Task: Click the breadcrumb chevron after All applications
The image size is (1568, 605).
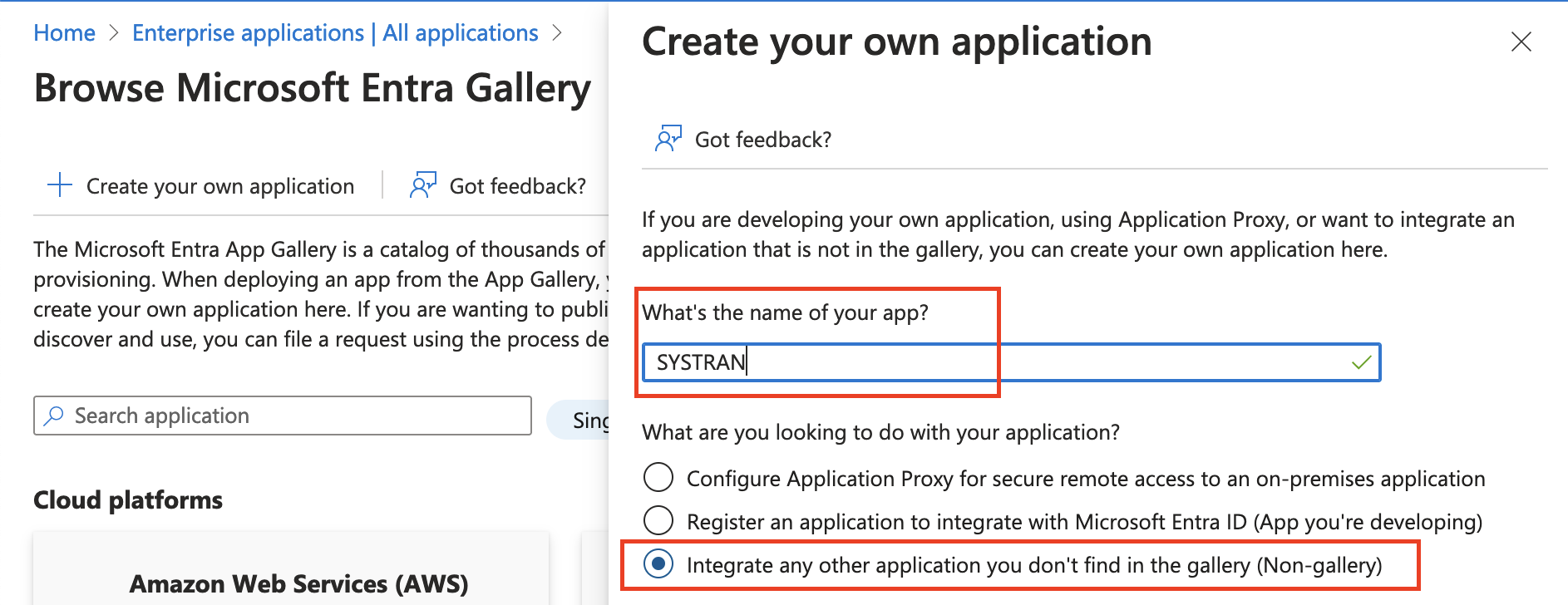Action: [557, 33]
